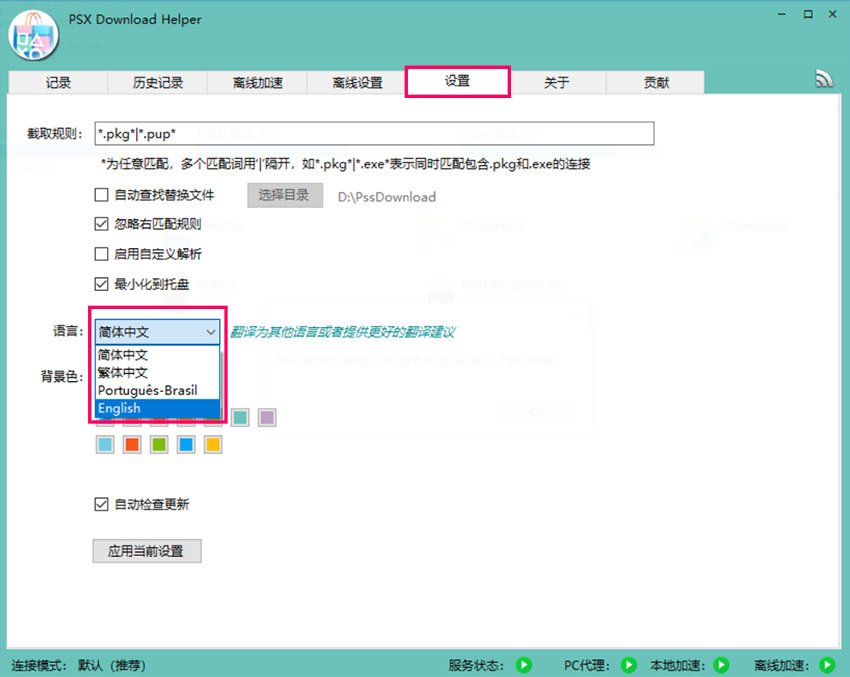
Task: Click the green PC代理 play icon
Action: (628, 665)
